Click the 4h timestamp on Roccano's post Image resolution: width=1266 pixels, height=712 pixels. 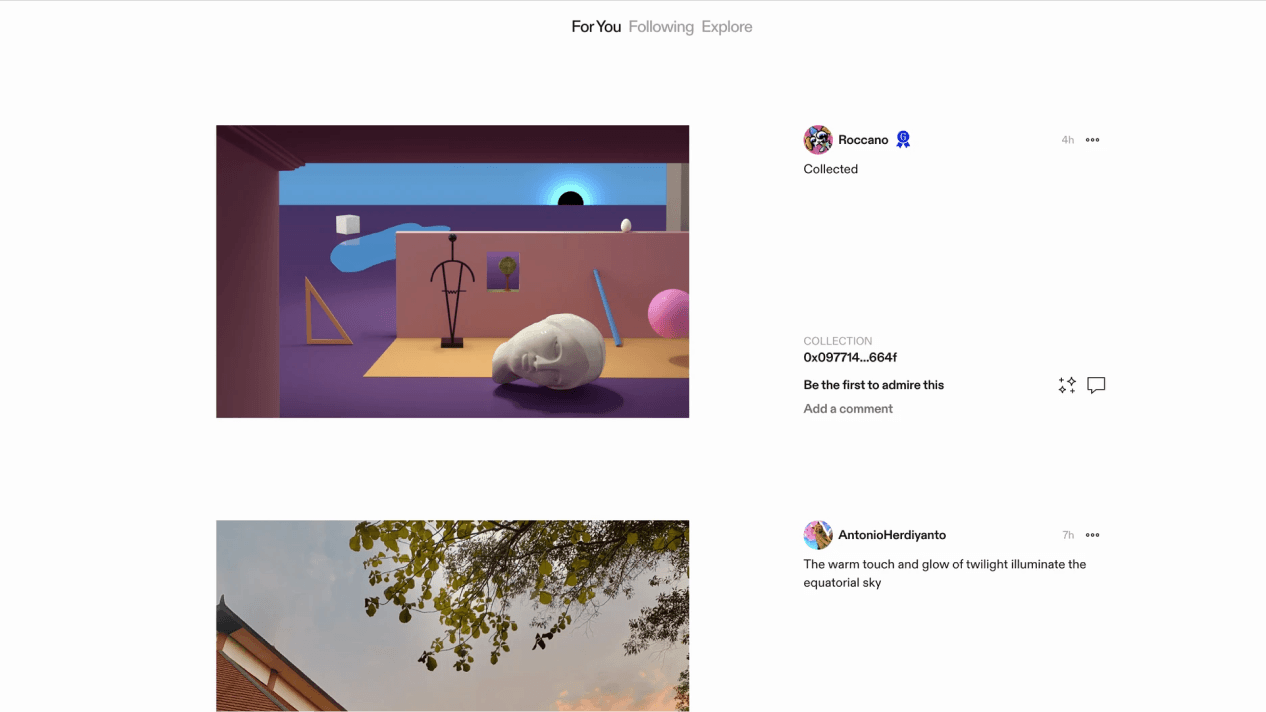(1068, 140)
